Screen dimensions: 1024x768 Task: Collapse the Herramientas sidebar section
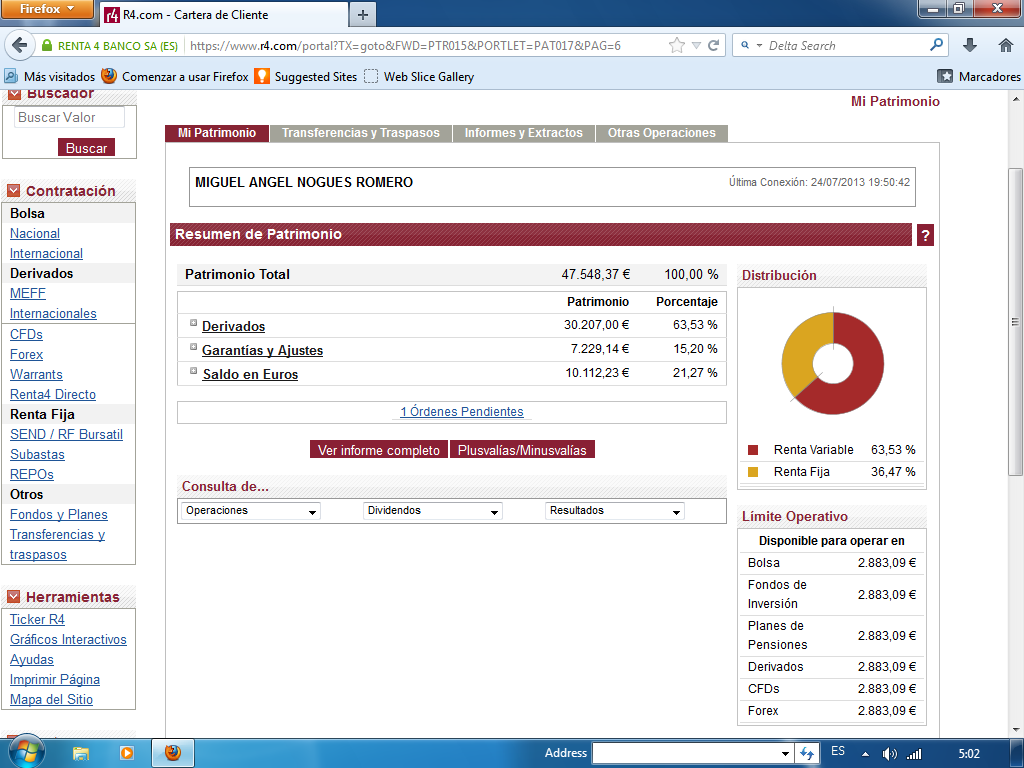point(14,597)
